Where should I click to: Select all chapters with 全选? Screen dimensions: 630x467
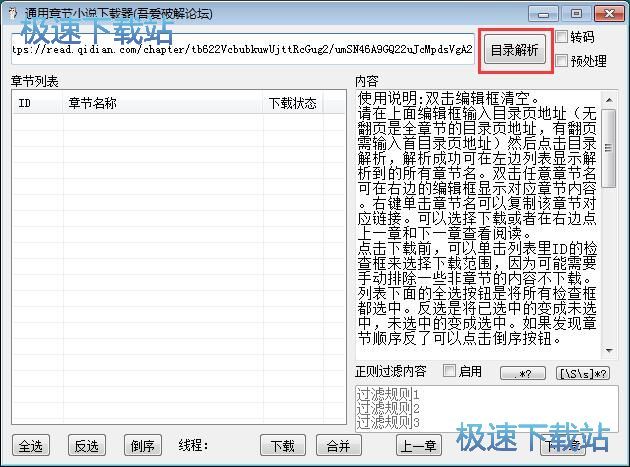[31, 445]
